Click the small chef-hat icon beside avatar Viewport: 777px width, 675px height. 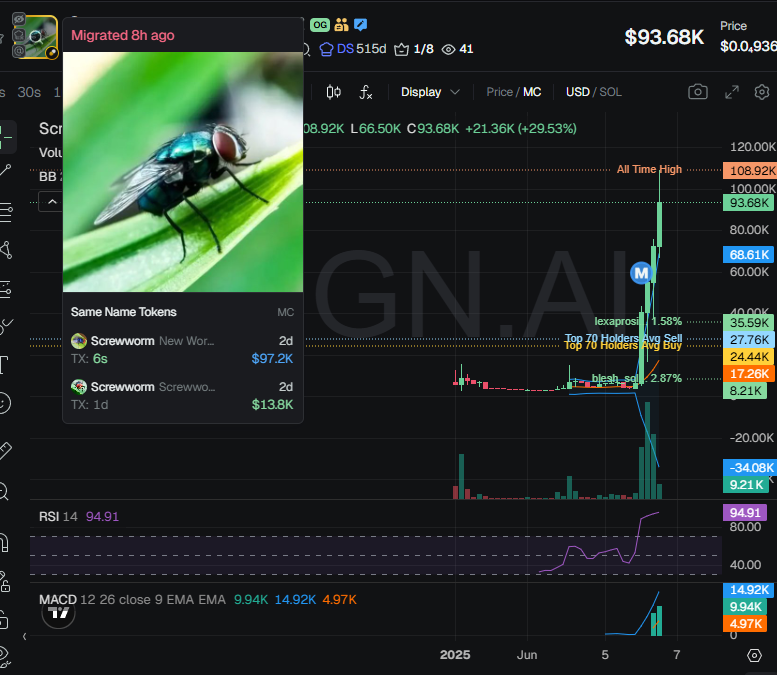point(18,35)
